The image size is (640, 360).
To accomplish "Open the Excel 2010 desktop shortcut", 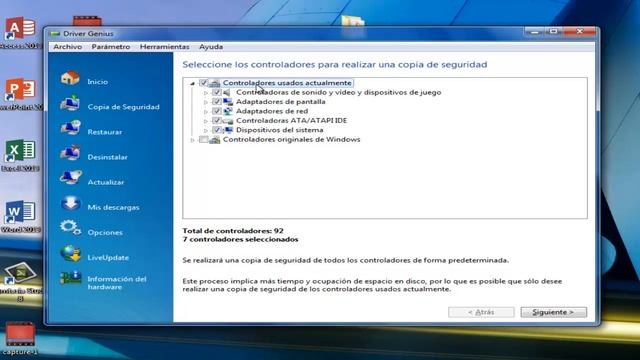I will point(20,156).
